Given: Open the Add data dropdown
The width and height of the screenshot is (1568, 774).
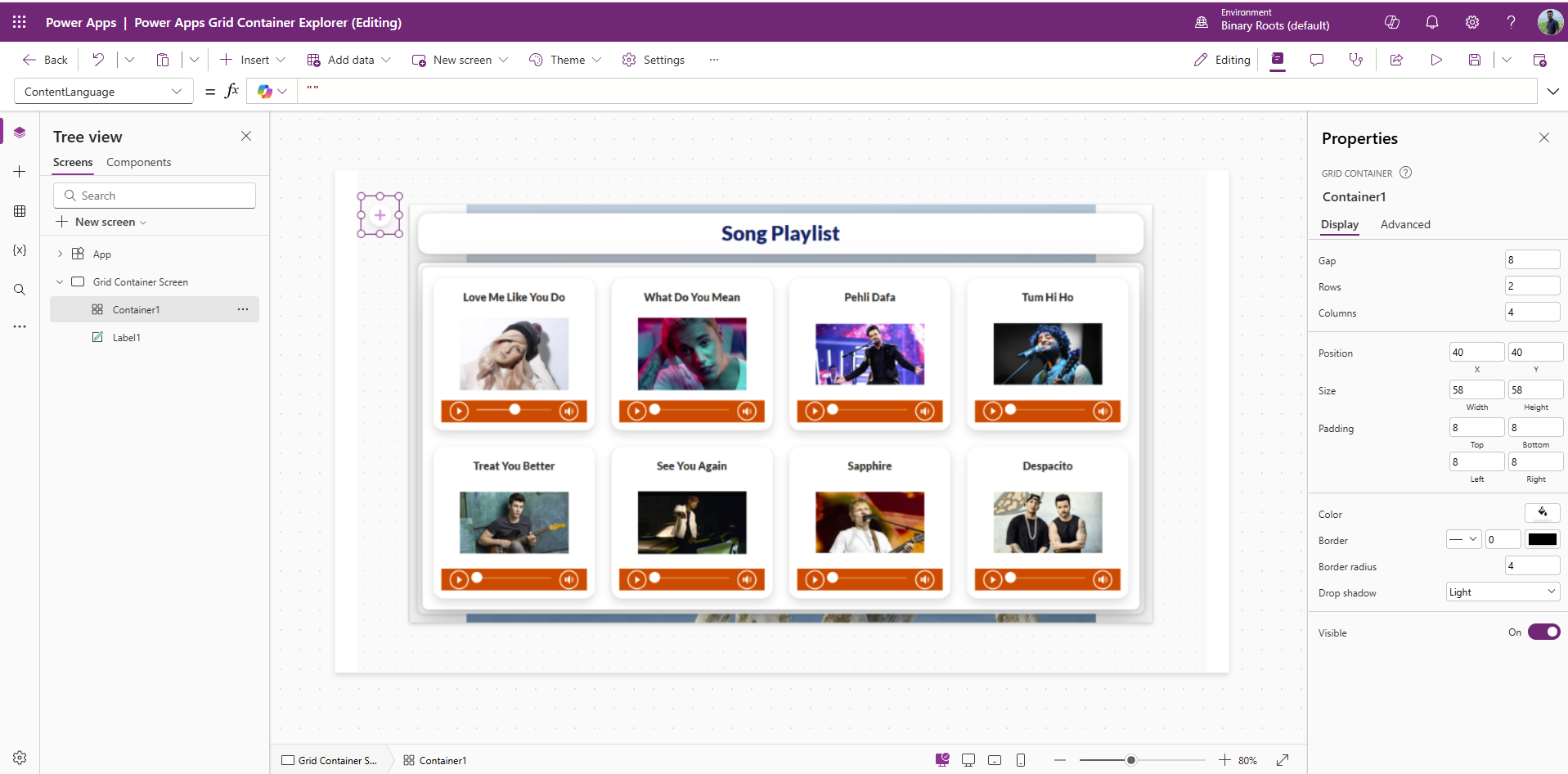Looking at the screenshot, I should pos(349,60).
